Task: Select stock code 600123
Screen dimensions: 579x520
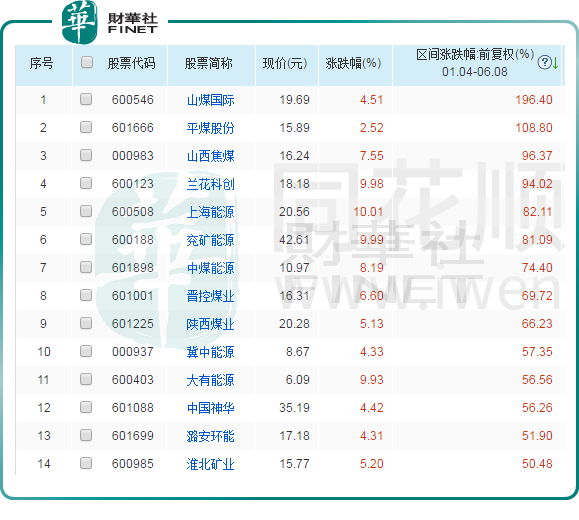Action: pyautogui.click(x=133, y=184)
